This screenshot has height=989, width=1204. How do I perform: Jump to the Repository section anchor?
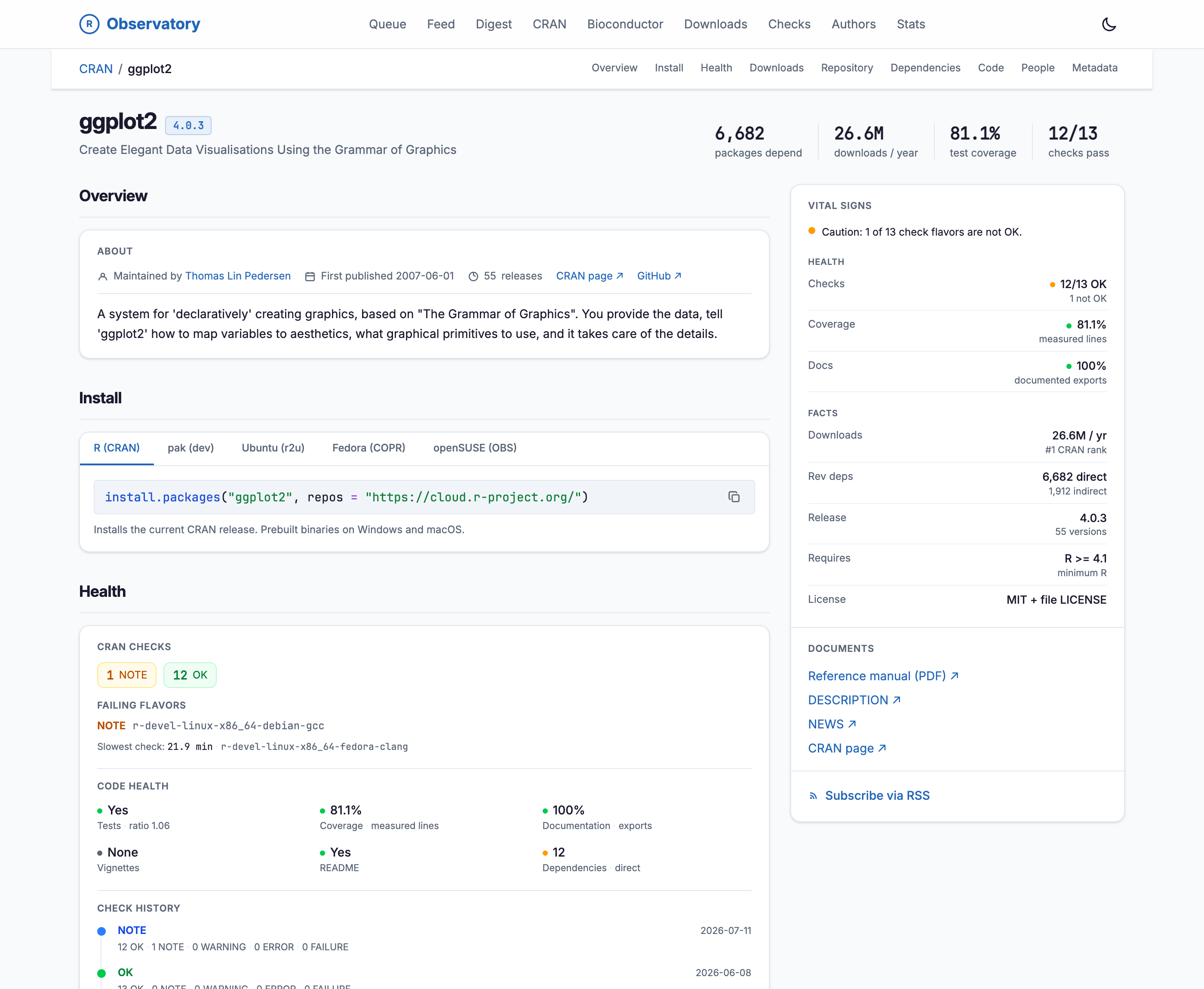tap(847, 68)
